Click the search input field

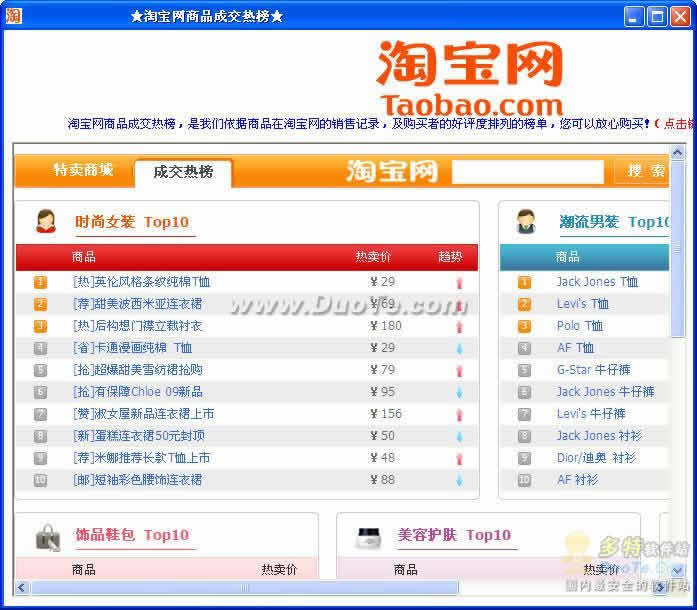pyautogui.click(x=528, y=172)
